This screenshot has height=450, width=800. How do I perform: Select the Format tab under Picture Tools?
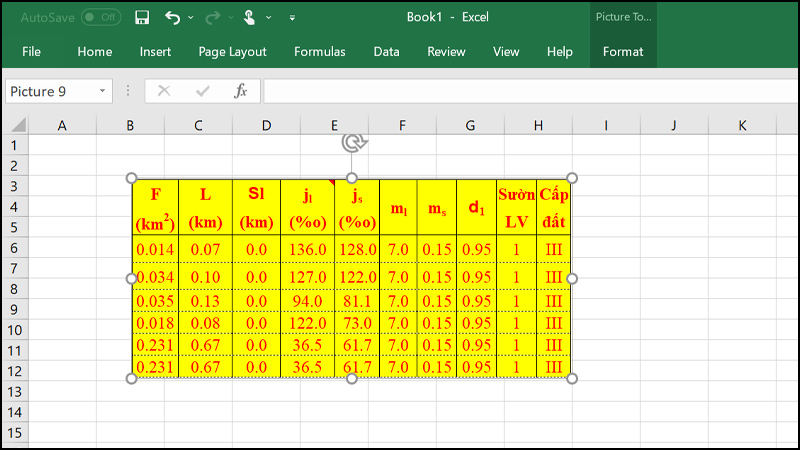click(x=623, y=51)
